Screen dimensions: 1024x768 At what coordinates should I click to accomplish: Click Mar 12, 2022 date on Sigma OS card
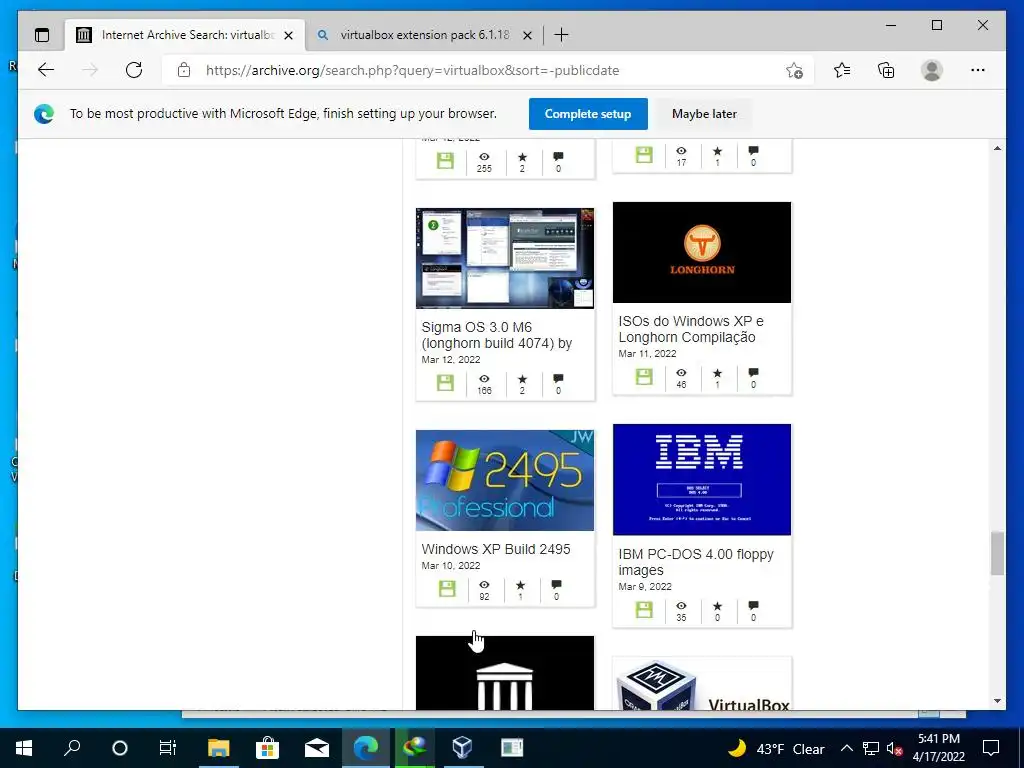point(451,360)
